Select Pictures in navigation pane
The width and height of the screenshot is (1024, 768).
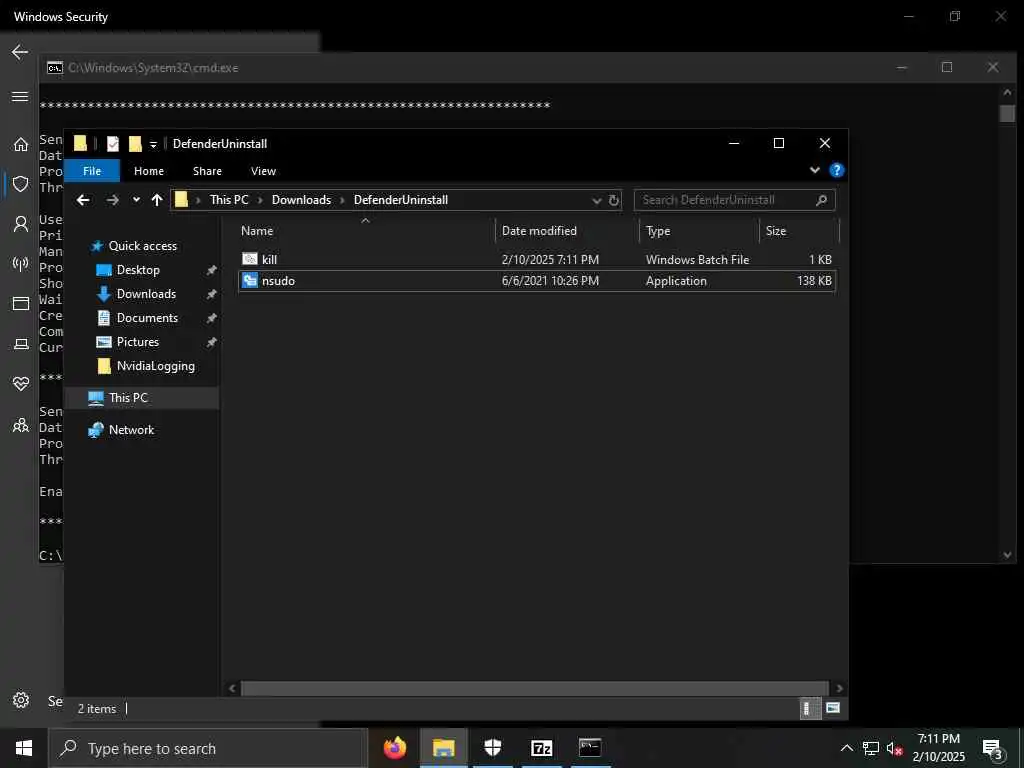point(137,342)
